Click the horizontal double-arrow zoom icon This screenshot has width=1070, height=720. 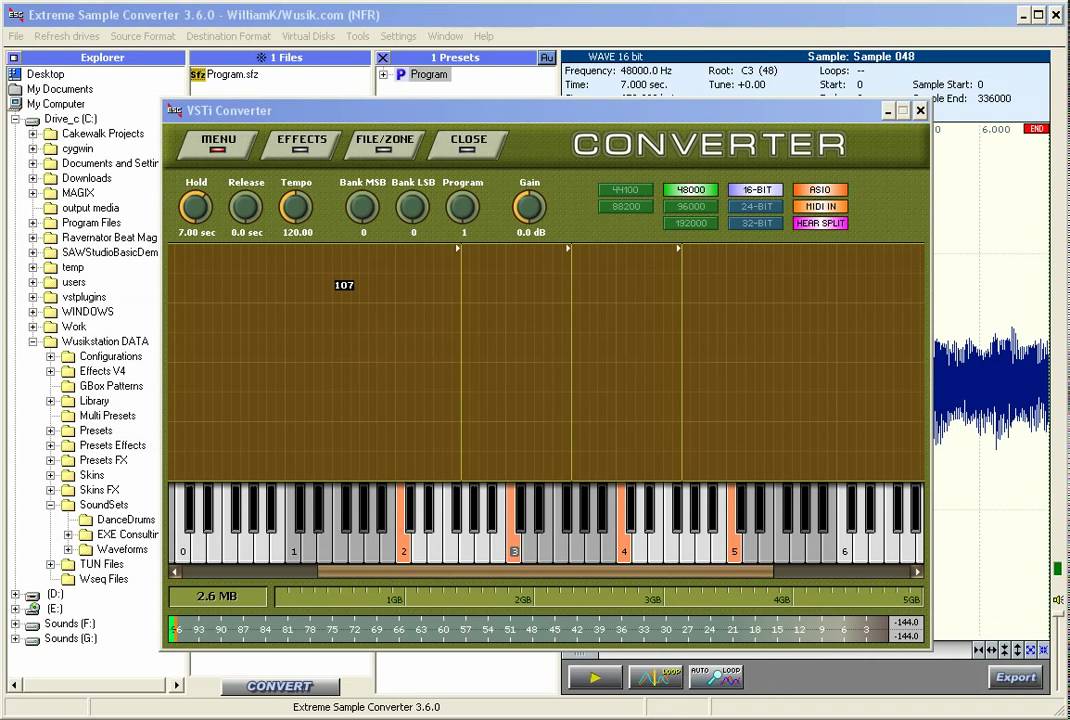pyautogui.click(x=992, y=650)
